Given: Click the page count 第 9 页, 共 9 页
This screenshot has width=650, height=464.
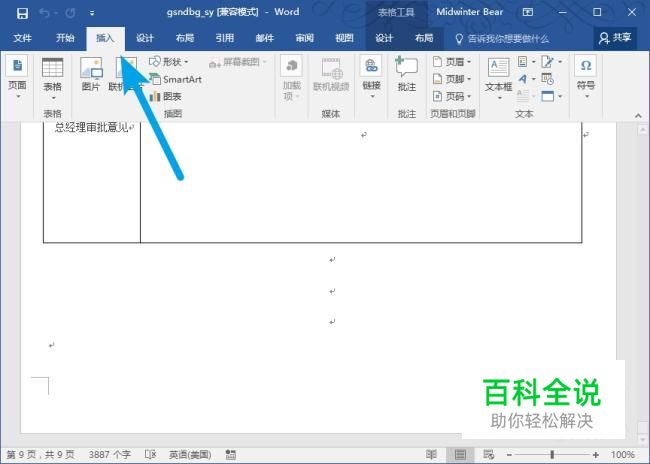Looking at the screenshot, I should 41,455.
